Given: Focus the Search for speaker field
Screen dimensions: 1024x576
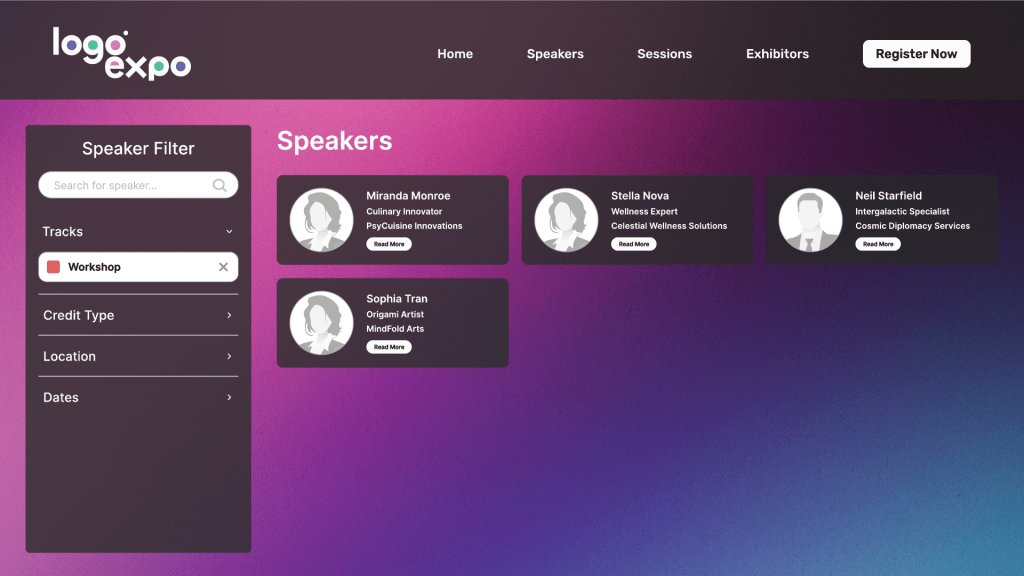Looking at the screenshot, I should click(x=125, y=185).
